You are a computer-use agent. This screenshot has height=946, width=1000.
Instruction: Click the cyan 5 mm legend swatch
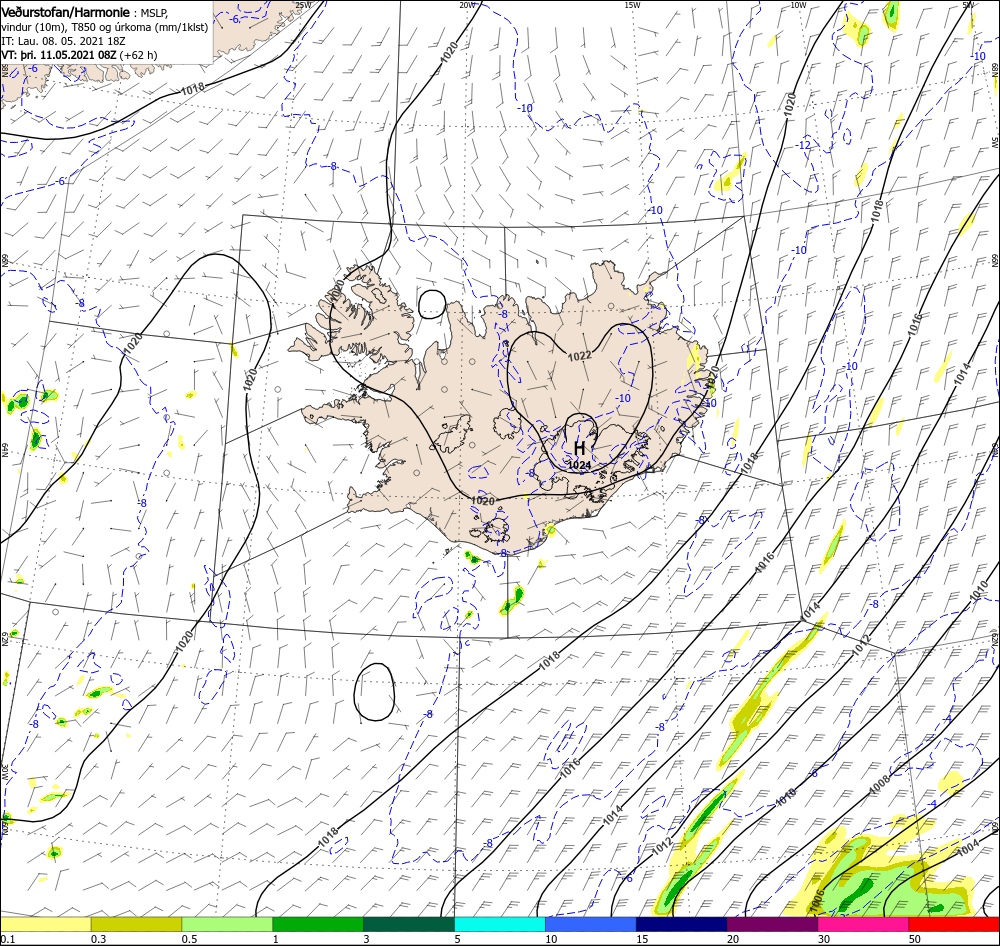pyautogui.click(x=500, y=924)
